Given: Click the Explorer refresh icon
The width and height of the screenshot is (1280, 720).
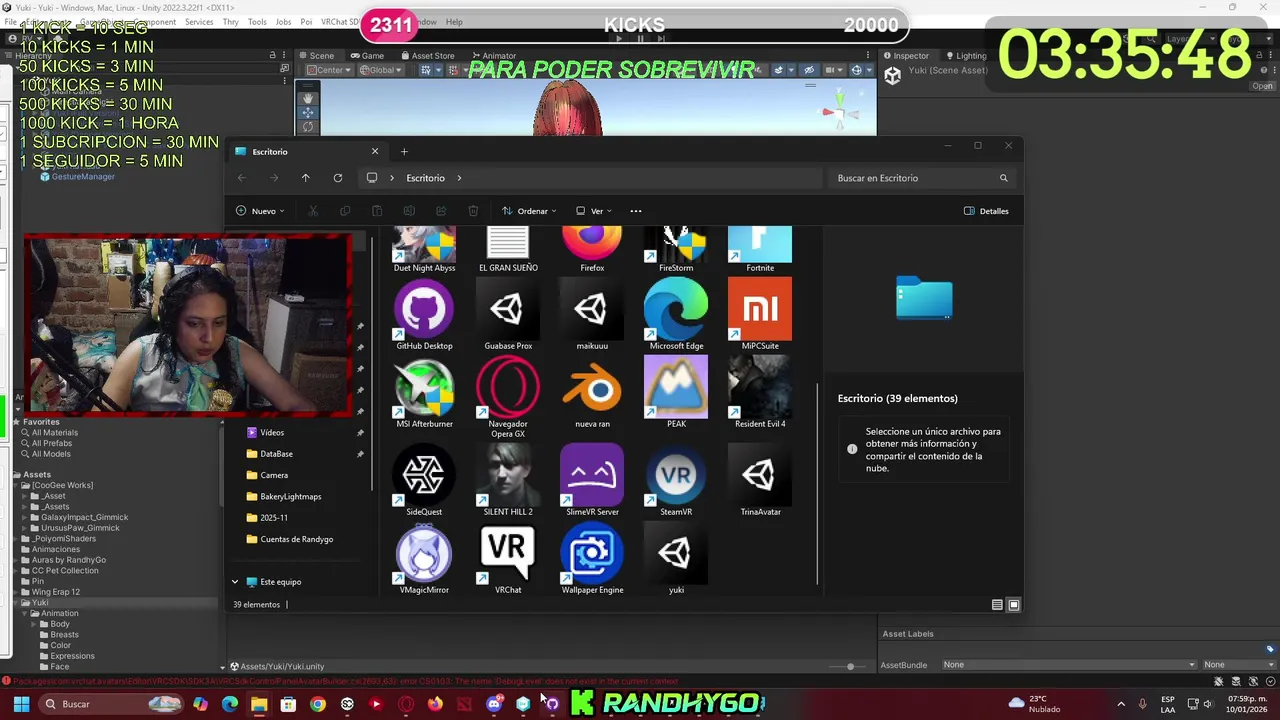Looking at the screenshot, I should (x=338, y=178).
